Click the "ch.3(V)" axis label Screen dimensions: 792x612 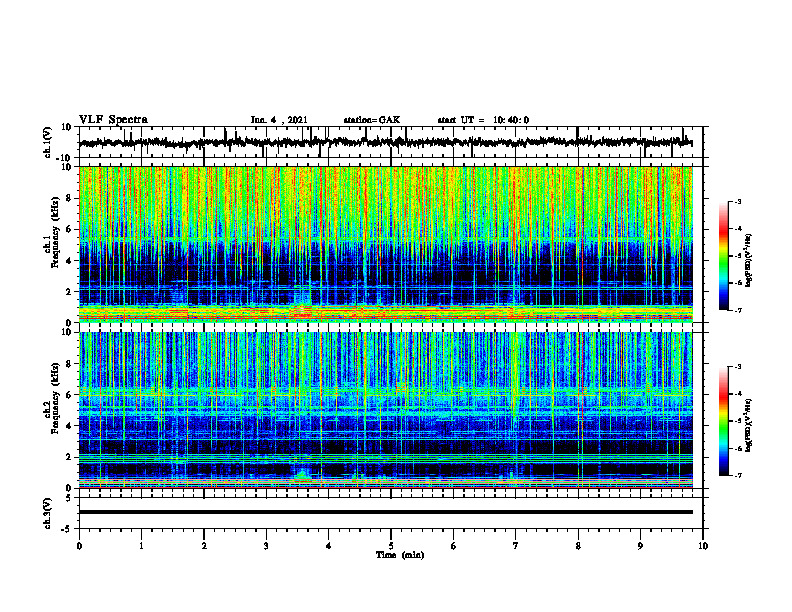48,513
